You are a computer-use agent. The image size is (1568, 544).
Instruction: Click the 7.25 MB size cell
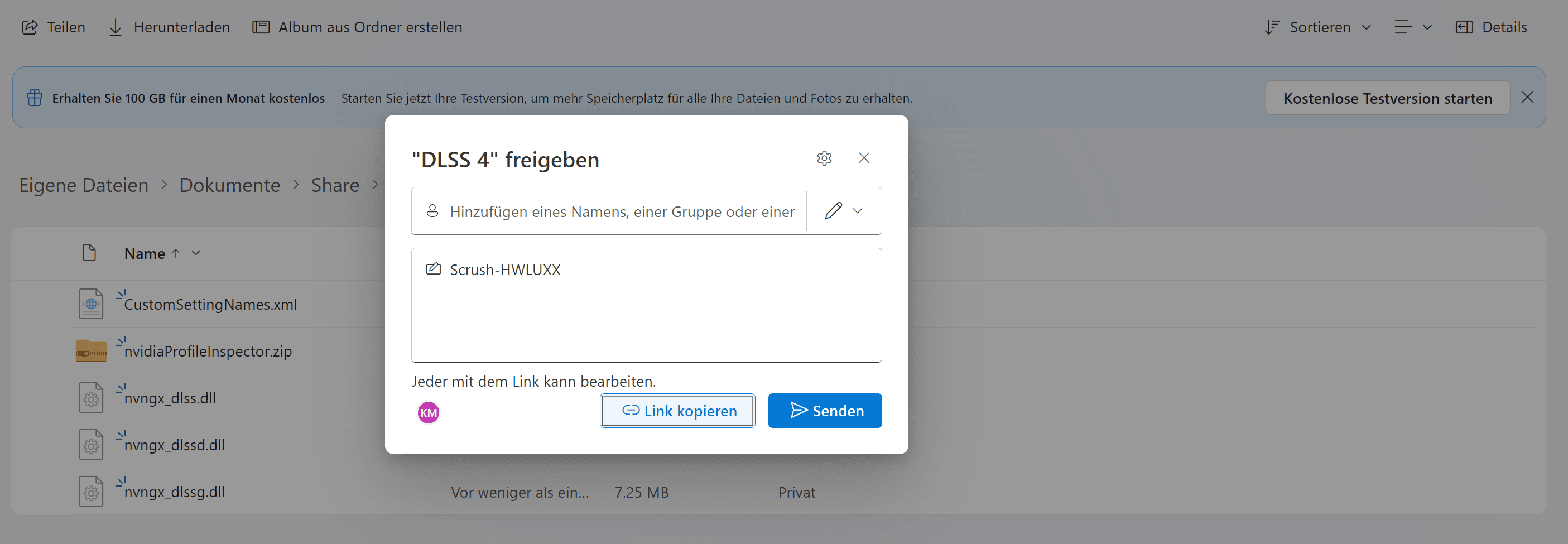tap(642, 492)
